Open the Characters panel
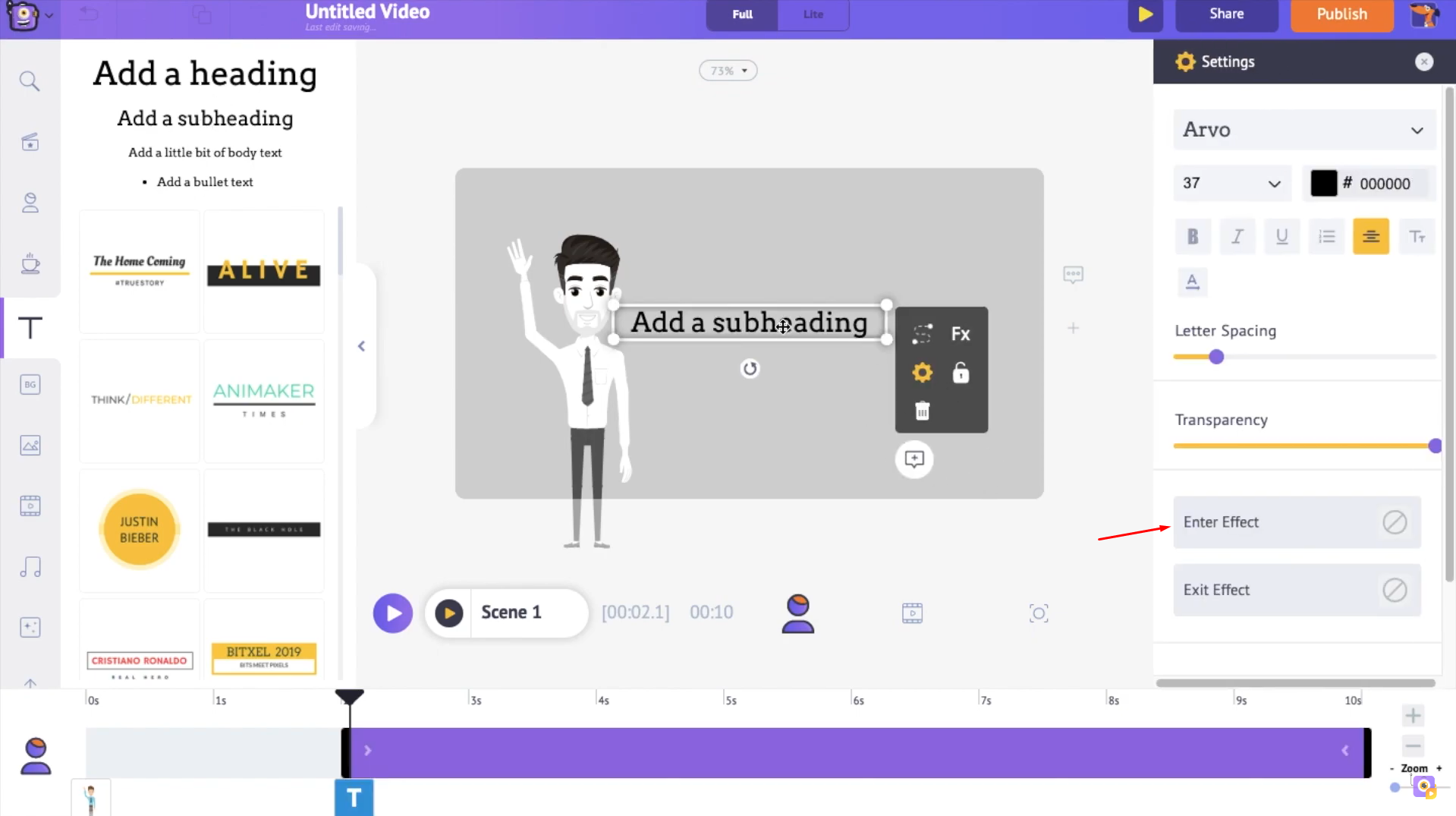 tap(30, 202)
